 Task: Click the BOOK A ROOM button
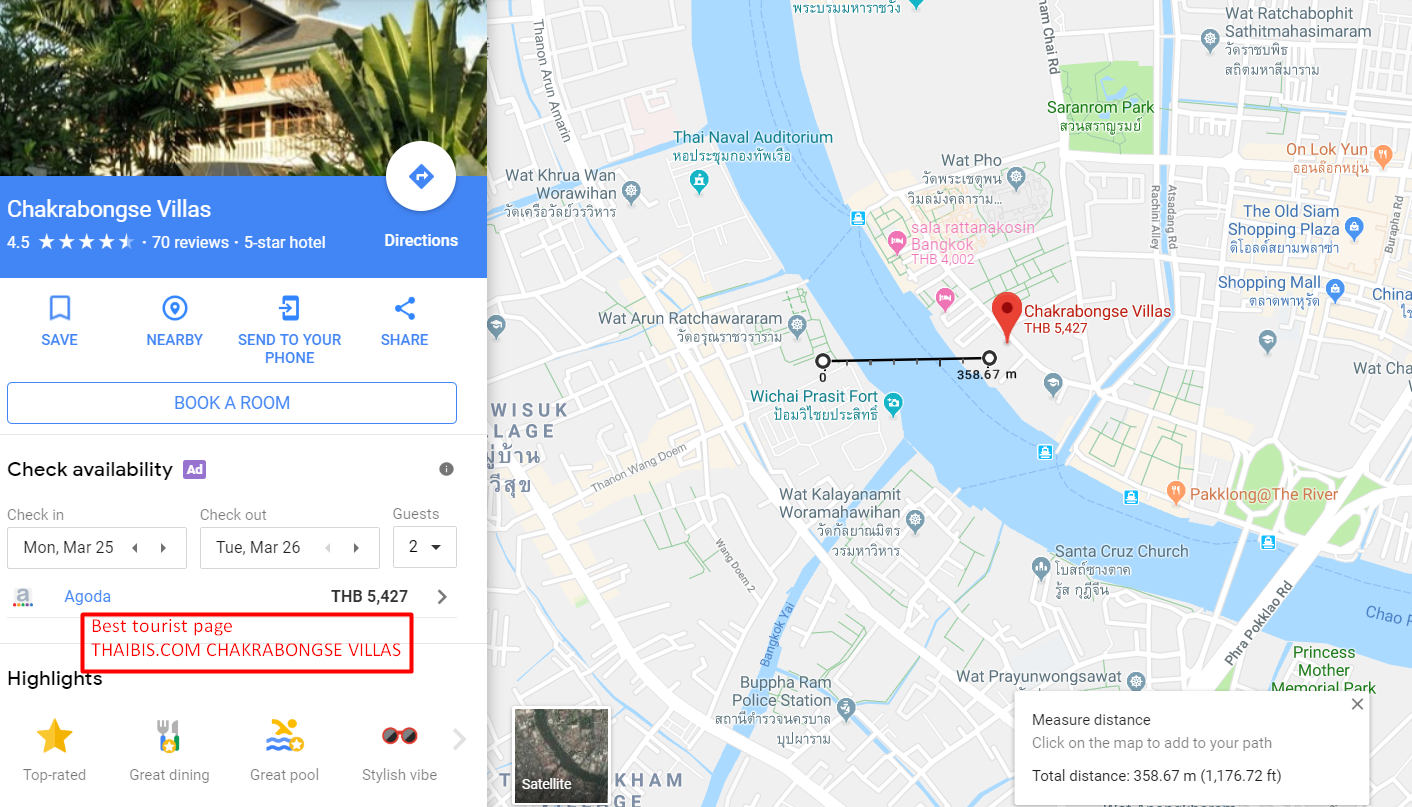coord(232,403)
